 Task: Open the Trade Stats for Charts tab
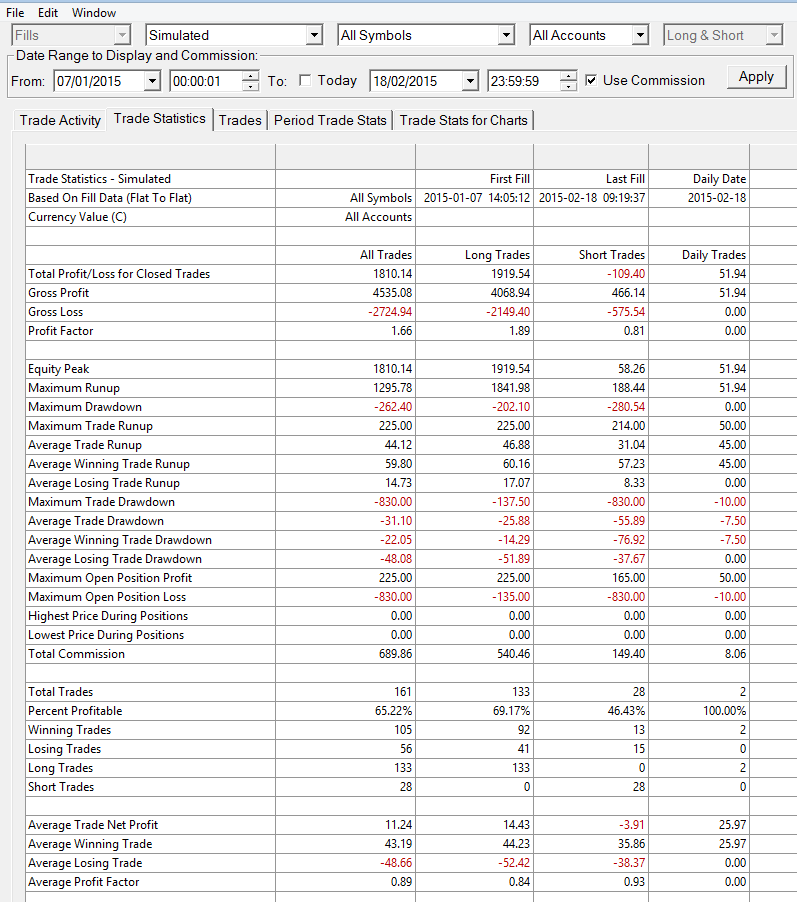[464, 120]
